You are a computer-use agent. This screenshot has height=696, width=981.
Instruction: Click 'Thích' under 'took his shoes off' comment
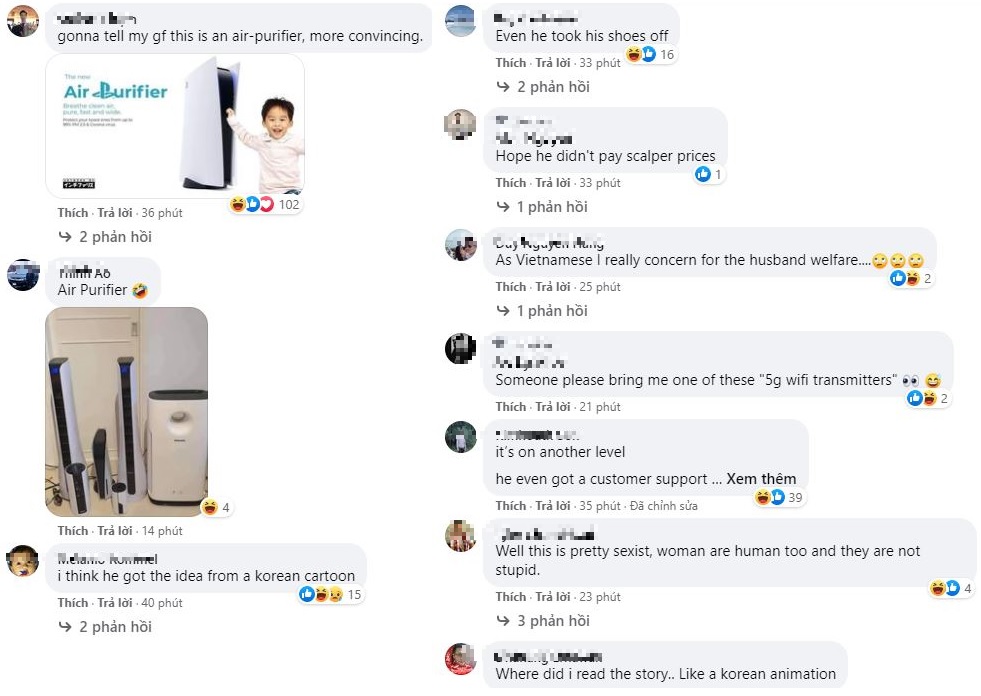point(510,63)
